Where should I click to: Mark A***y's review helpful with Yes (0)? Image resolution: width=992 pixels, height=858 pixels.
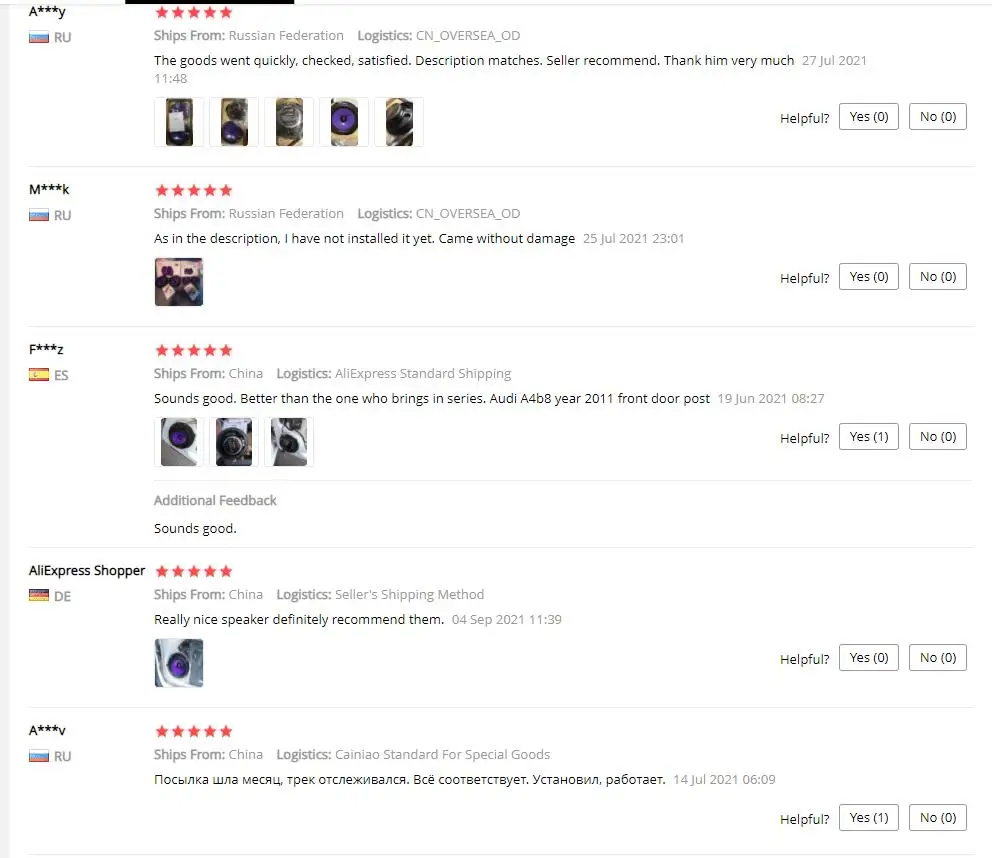click(869, 117)
